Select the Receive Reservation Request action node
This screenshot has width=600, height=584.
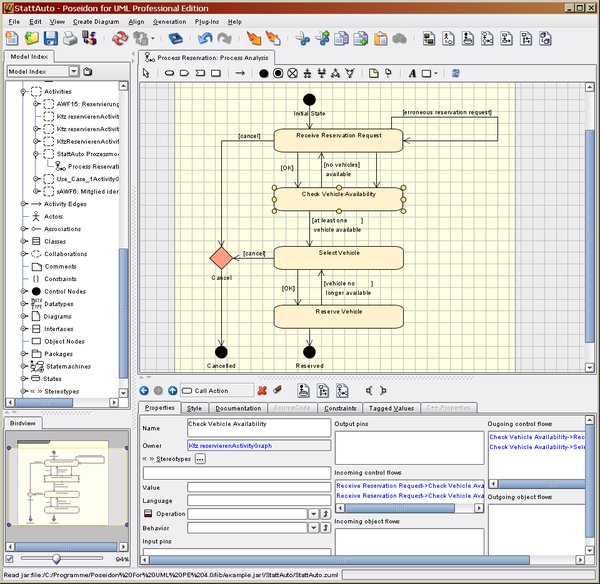[339, 140]
